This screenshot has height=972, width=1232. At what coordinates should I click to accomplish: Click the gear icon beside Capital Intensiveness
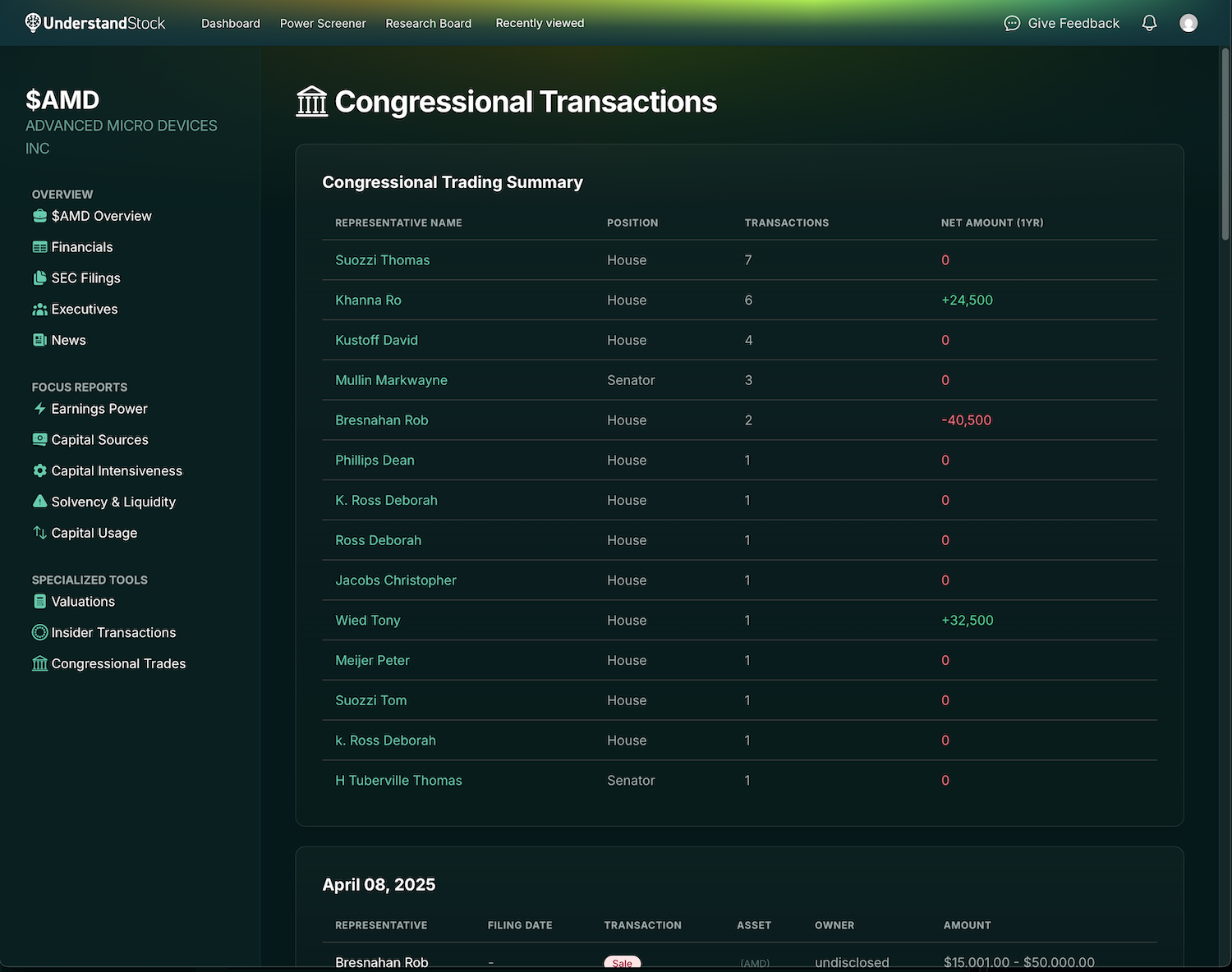39,470
